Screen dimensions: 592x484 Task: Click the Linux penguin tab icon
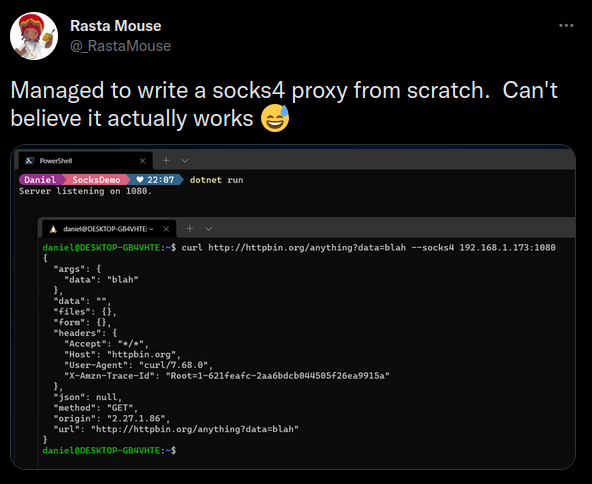pos(53,229)
